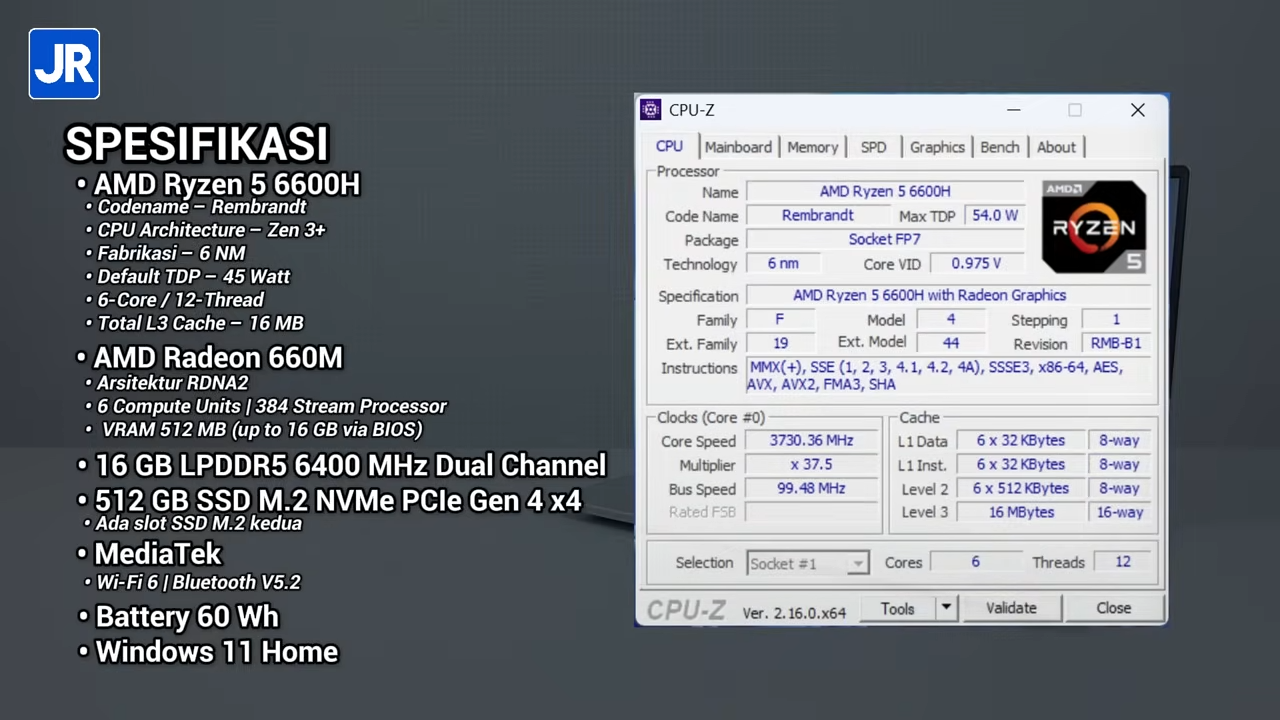Viewport: 1280px width, 720px height.
Task: Click the Close button at bottom
Action: tap(1113, 608)
